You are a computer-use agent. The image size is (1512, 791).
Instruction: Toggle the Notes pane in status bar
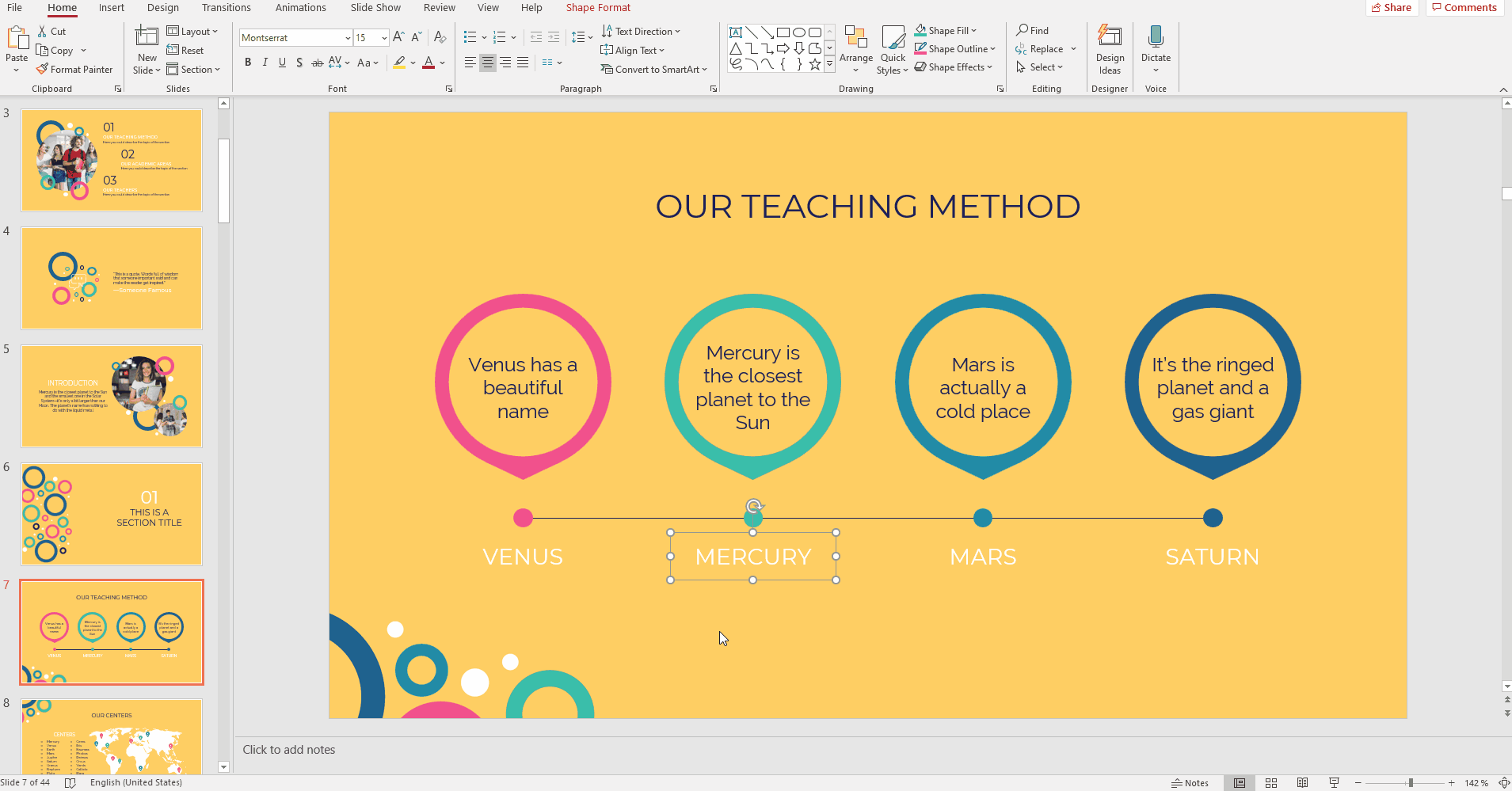coord(1190,783)
